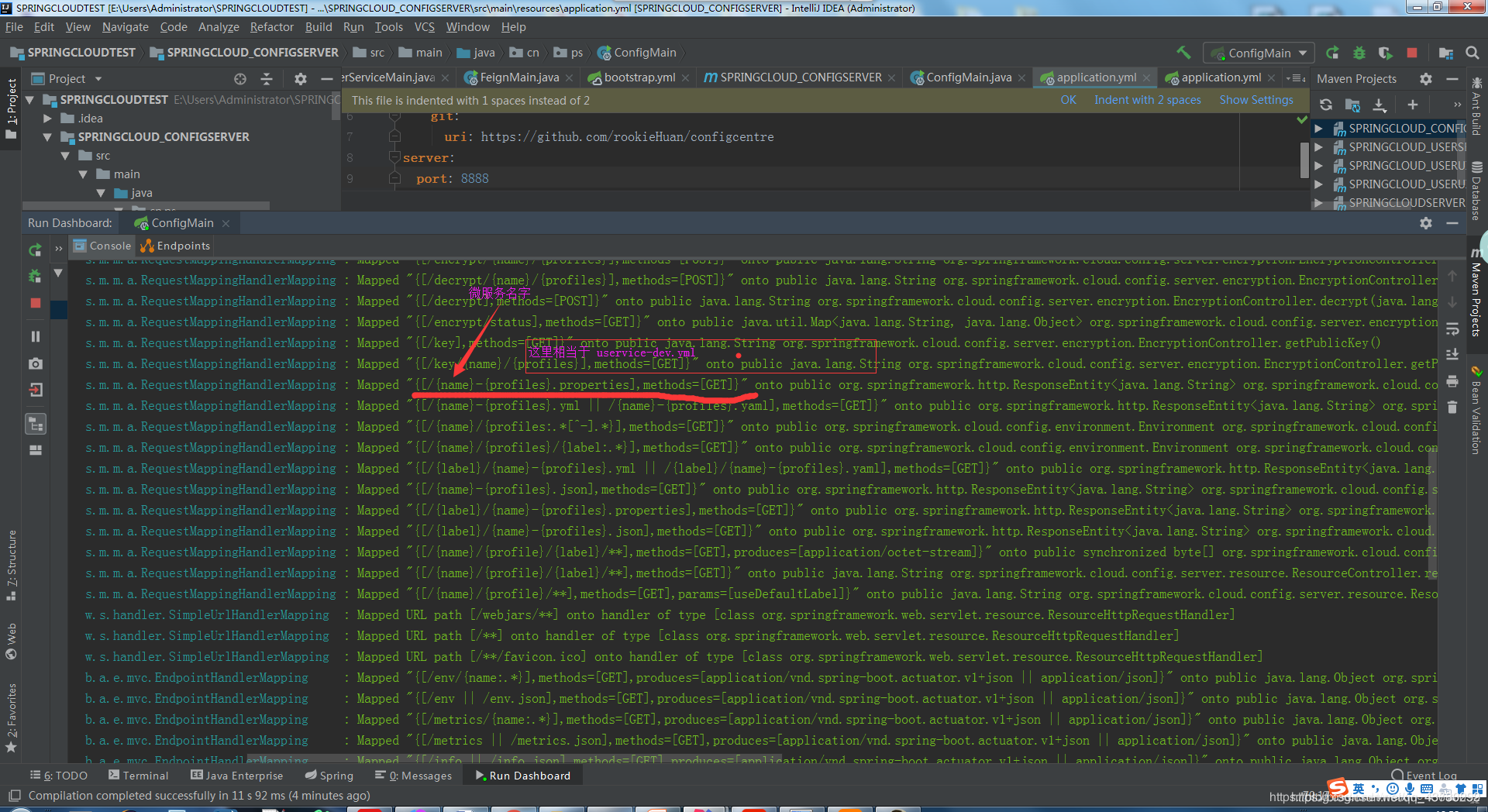Print the console with the printer icon
The image size is (1488, 812).
pyautogui.click(x=1452, y=380)
